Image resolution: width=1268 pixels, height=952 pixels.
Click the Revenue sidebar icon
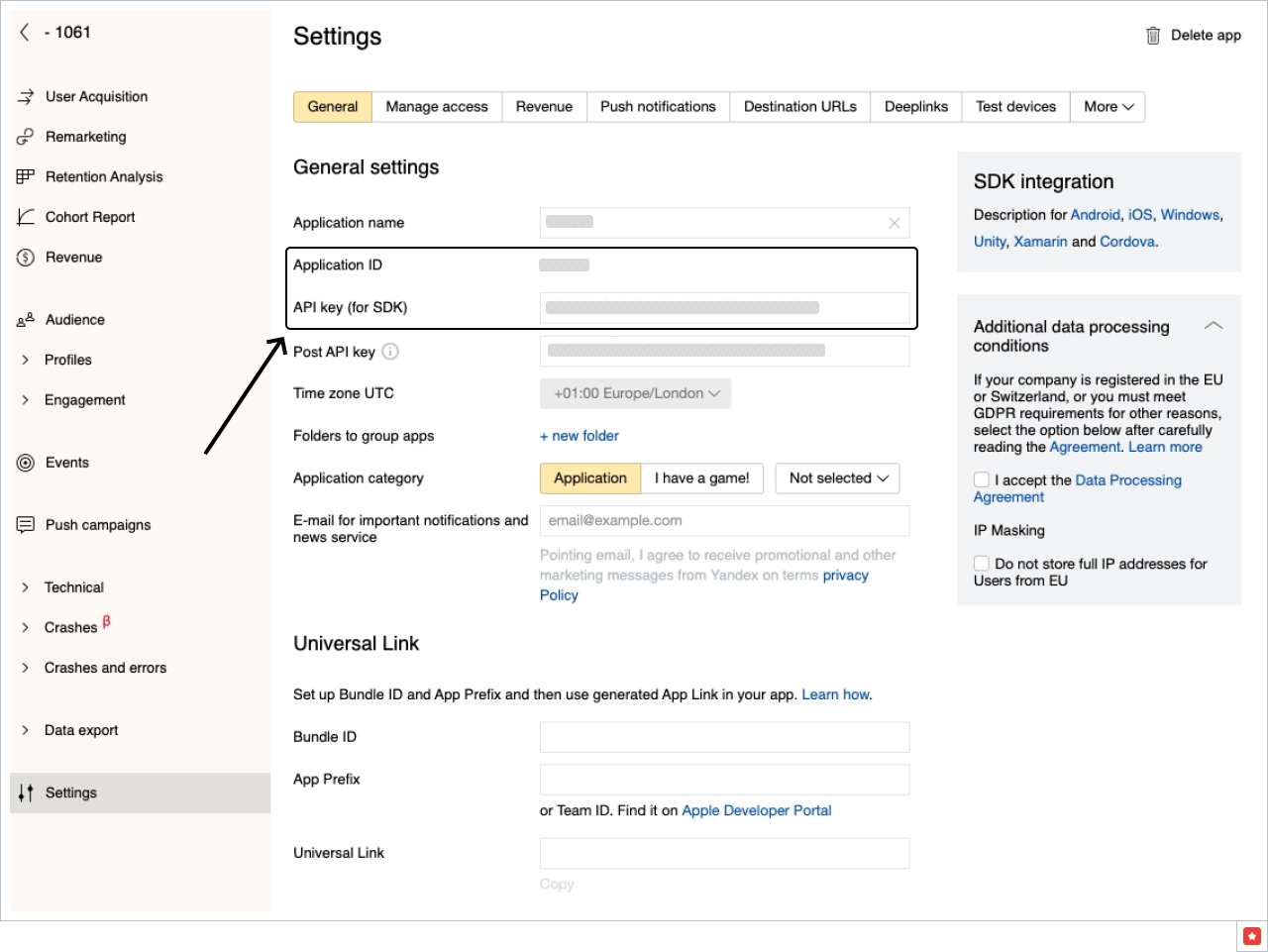[x=25, y=257]
